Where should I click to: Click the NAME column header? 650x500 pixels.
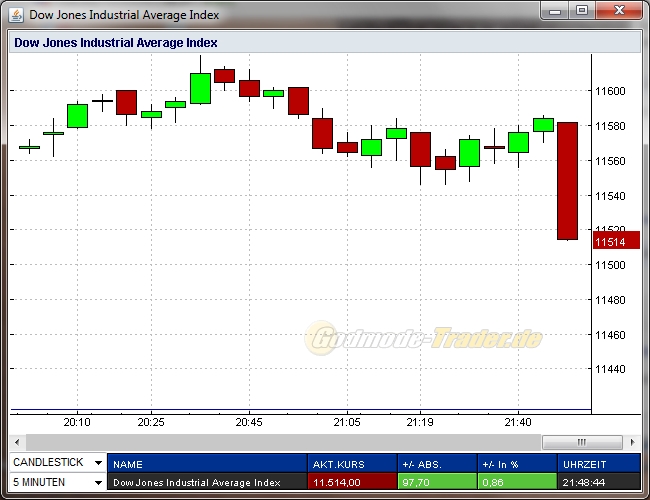(x=207, y=464)
